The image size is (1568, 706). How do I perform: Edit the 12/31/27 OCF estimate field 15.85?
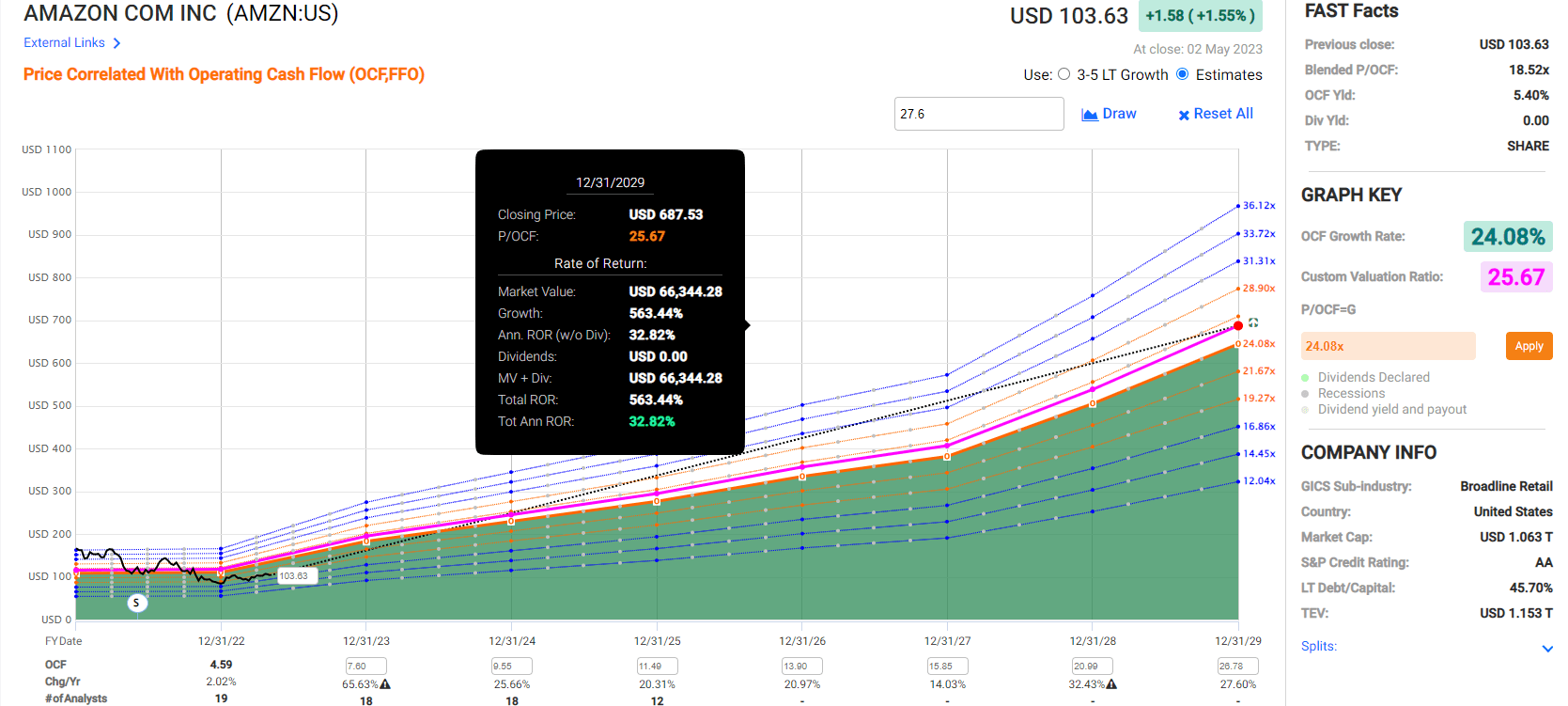(x=947, y=666)
